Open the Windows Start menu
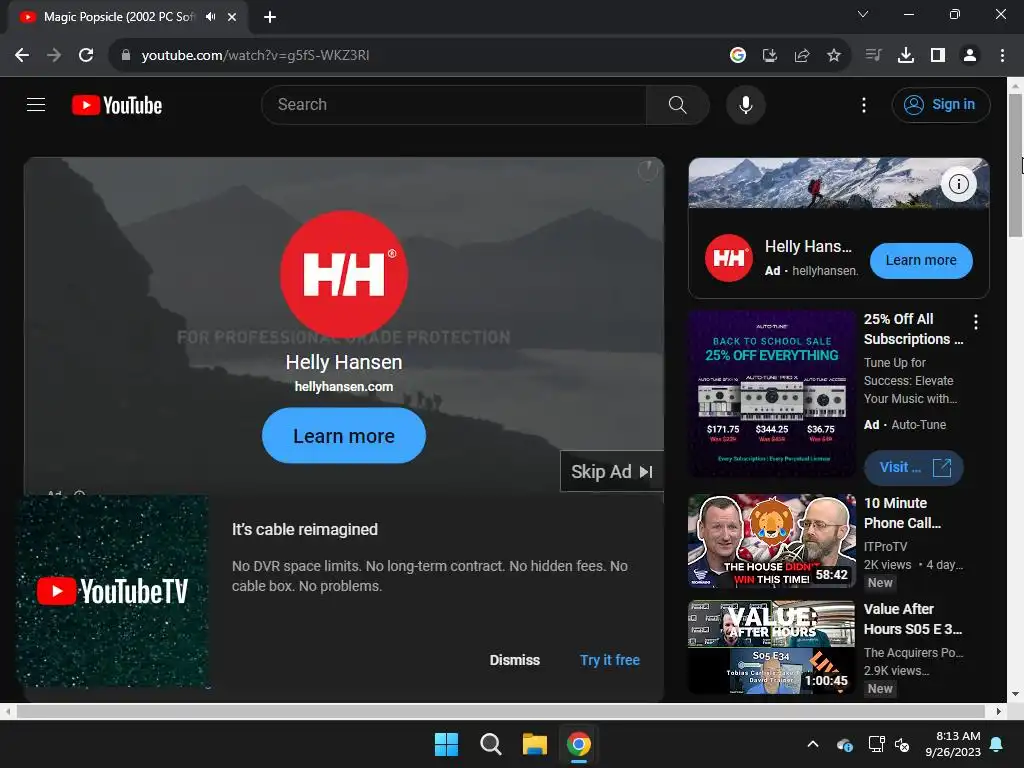Screen dimensions: 1024x768 pos(447,744)
